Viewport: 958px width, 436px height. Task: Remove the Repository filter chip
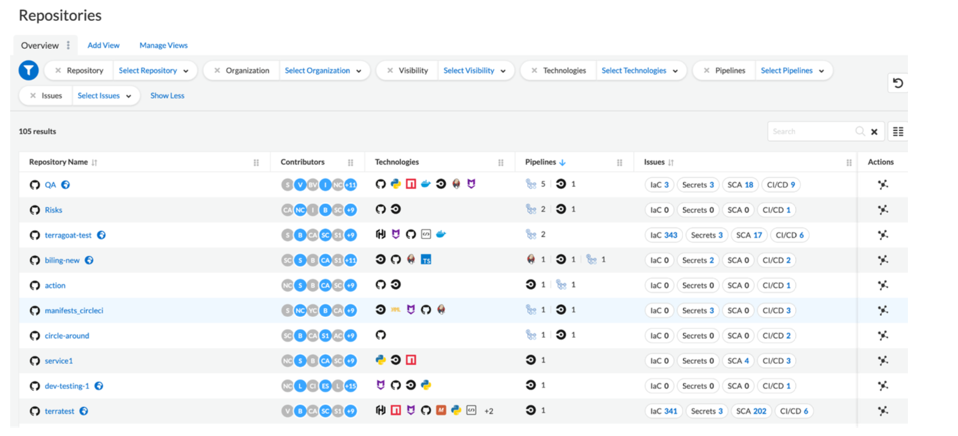pyautogui.click(x=58, y=71)
